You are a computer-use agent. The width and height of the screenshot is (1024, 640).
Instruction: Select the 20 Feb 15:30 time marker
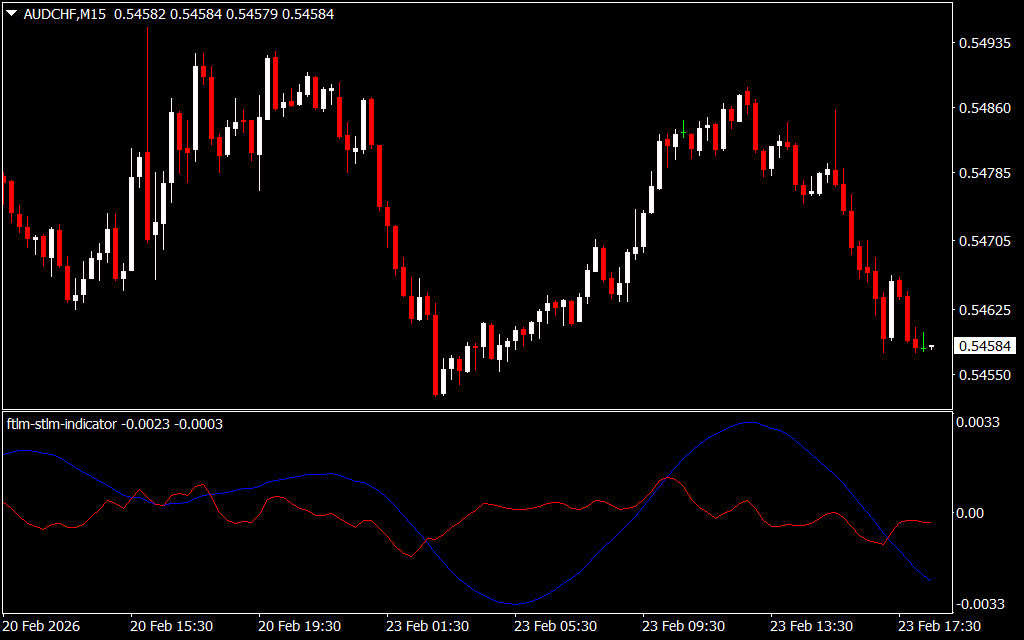click(x=171, y=626)
